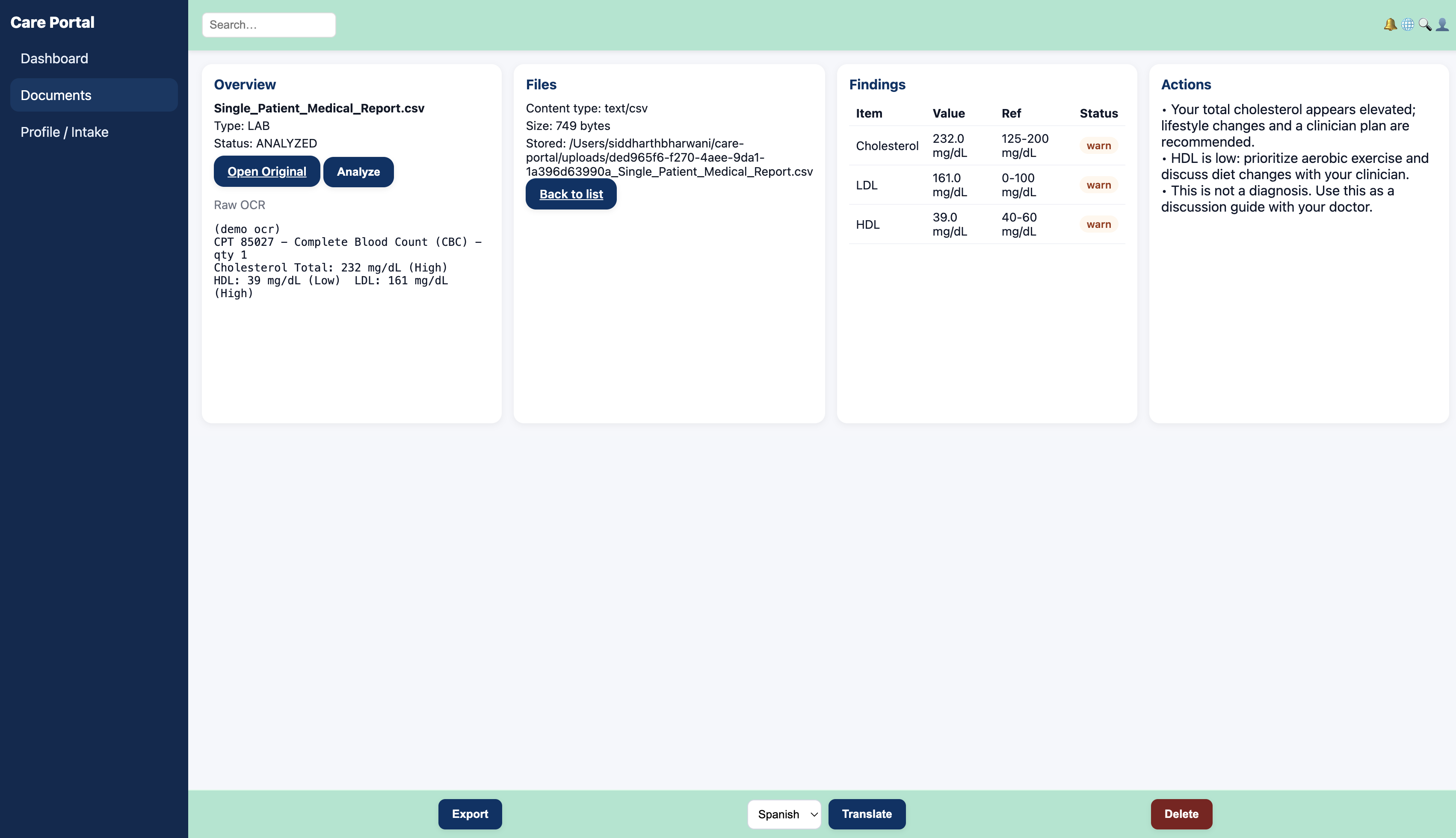Focus the Search input field
1456x838 pixels.
click(268, 25)
